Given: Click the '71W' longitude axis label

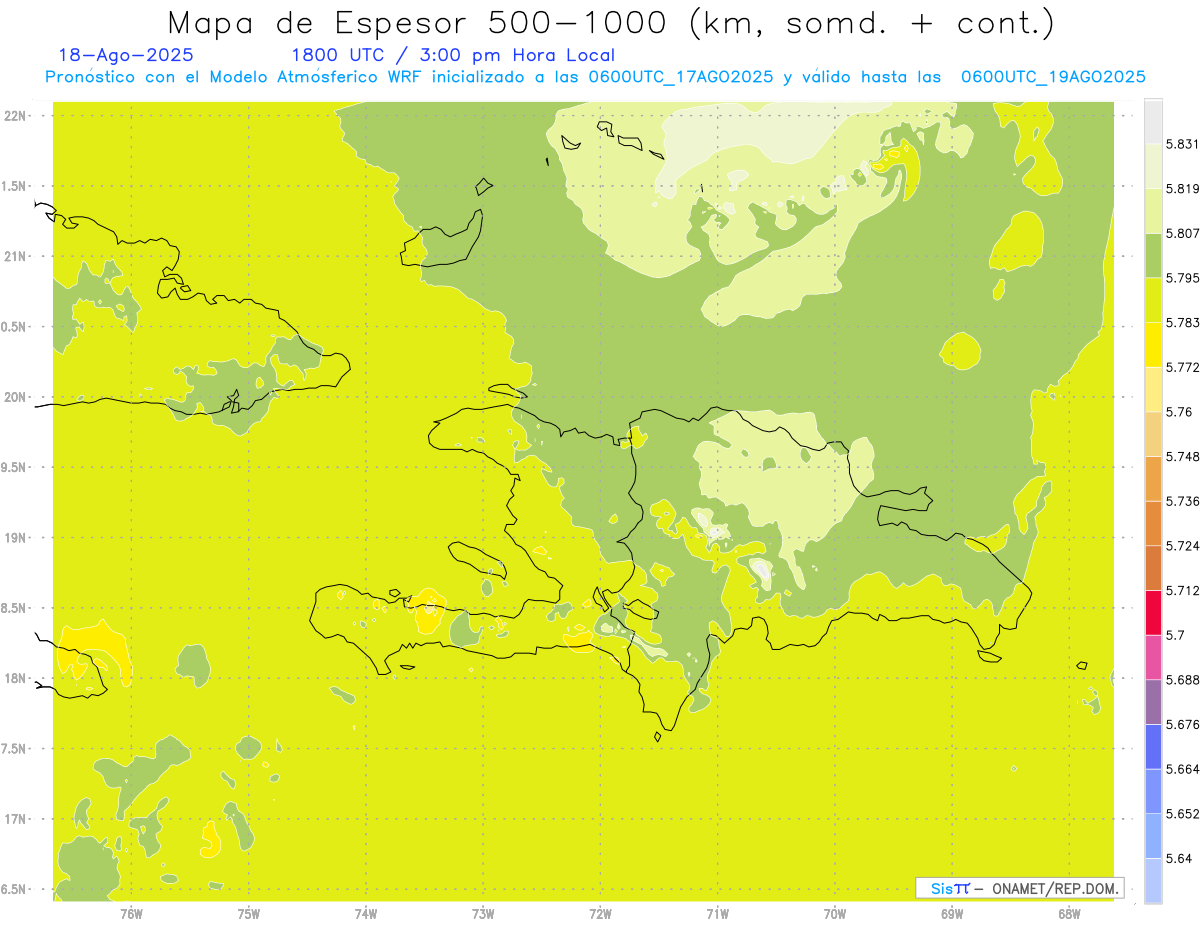Looking at the screenshot, I should click(717, 914).
